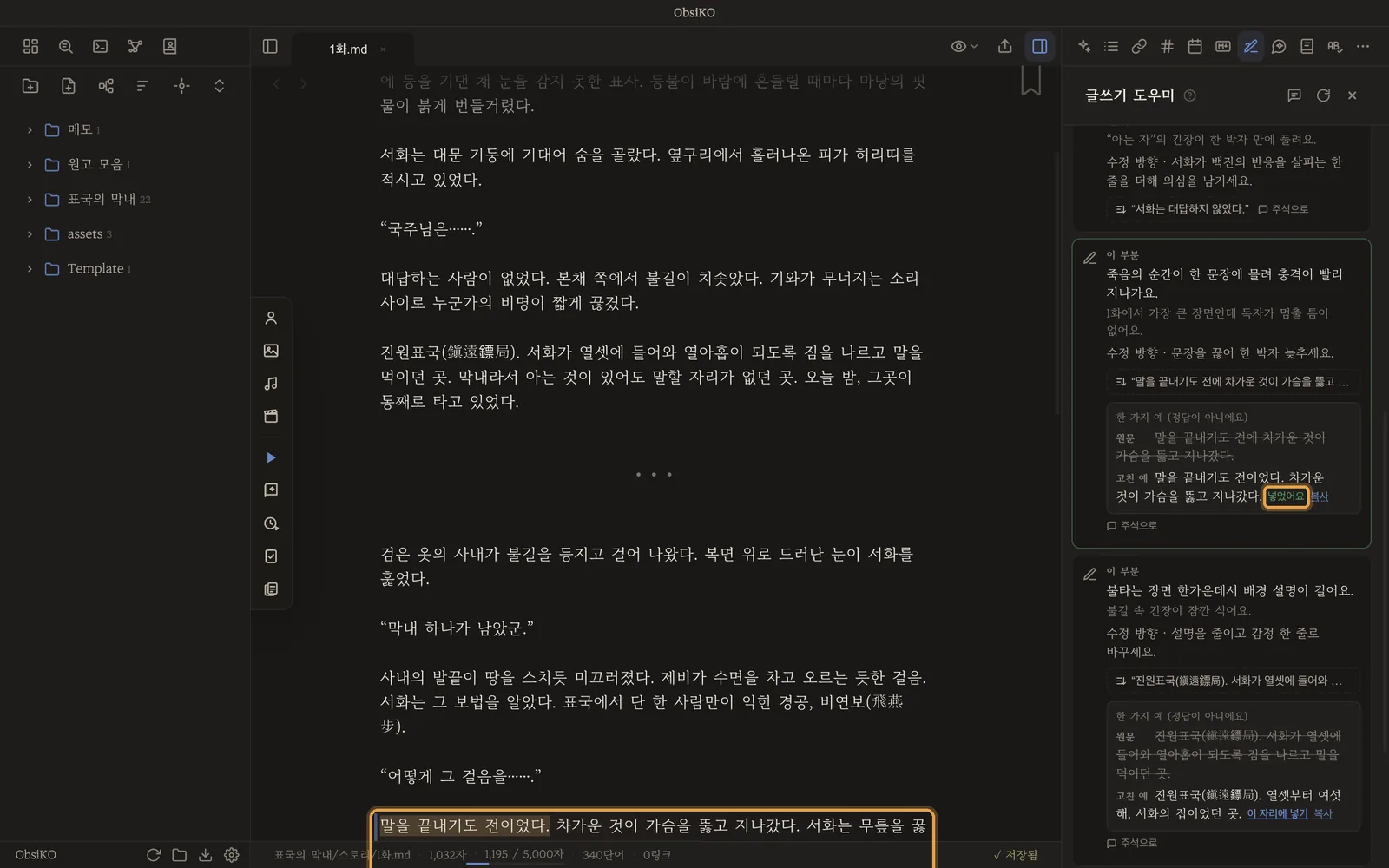
Task: Open the clipboard checklist icon
Action: coord(271,556)
